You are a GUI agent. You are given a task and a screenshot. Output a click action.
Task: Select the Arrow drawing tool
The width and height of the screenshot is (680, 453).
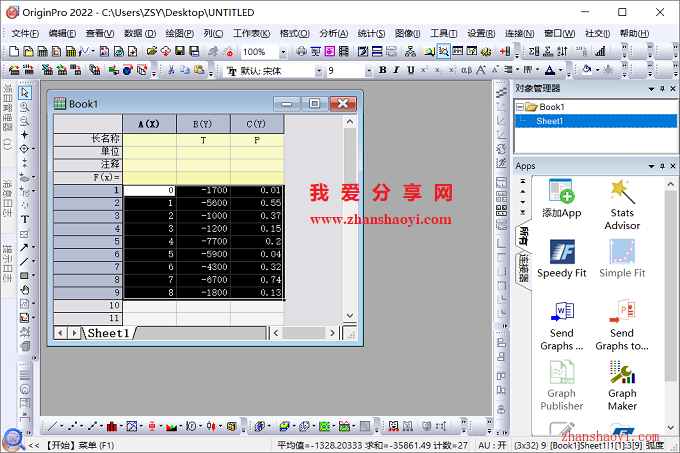[24, 248]
